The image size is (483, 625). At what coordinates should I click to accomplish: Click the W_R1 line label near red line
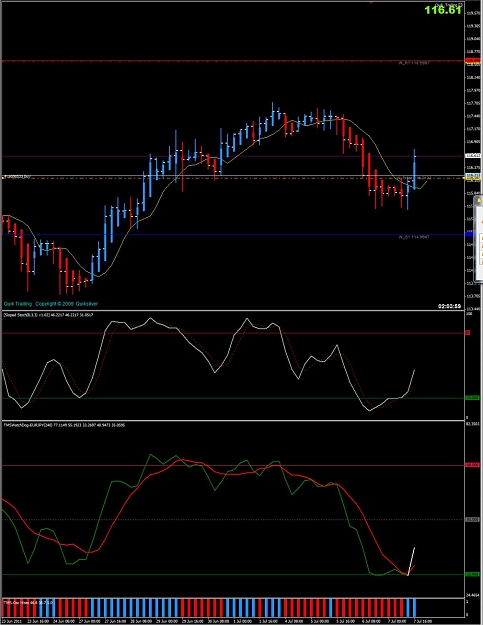click(414, 64)
